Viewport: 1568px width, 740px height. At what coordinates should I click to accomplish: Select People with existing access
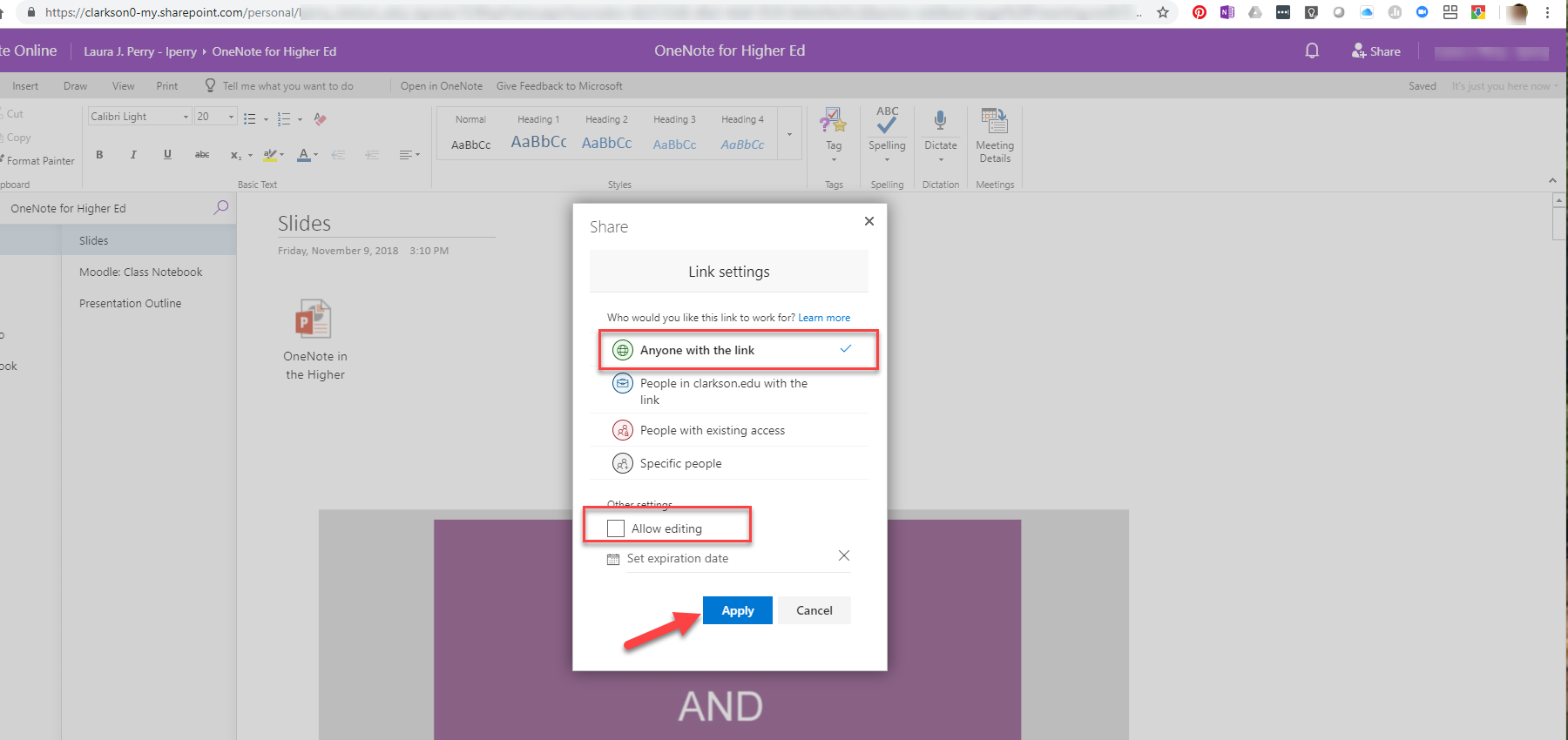[729, 430]
